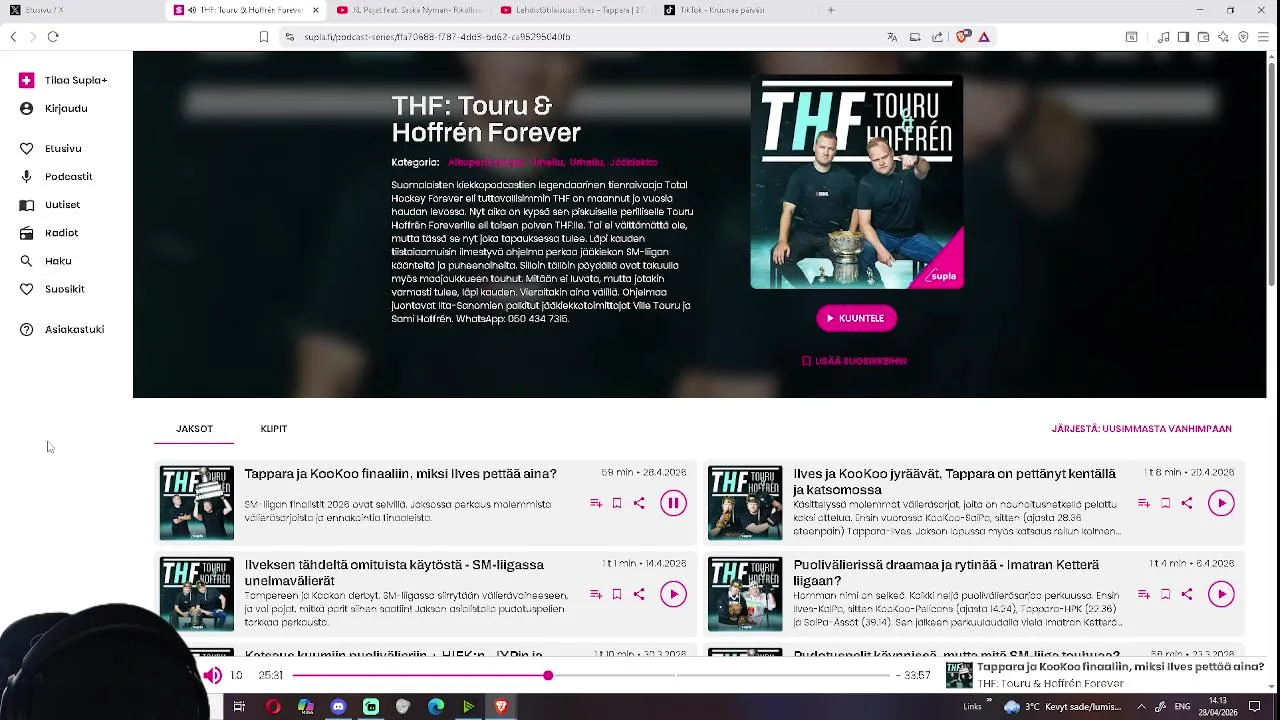Screen dimensions: 1280x720
Task: Switch to the TikTok browser tab
Action: pyautogui.click(x=736, y=10)
